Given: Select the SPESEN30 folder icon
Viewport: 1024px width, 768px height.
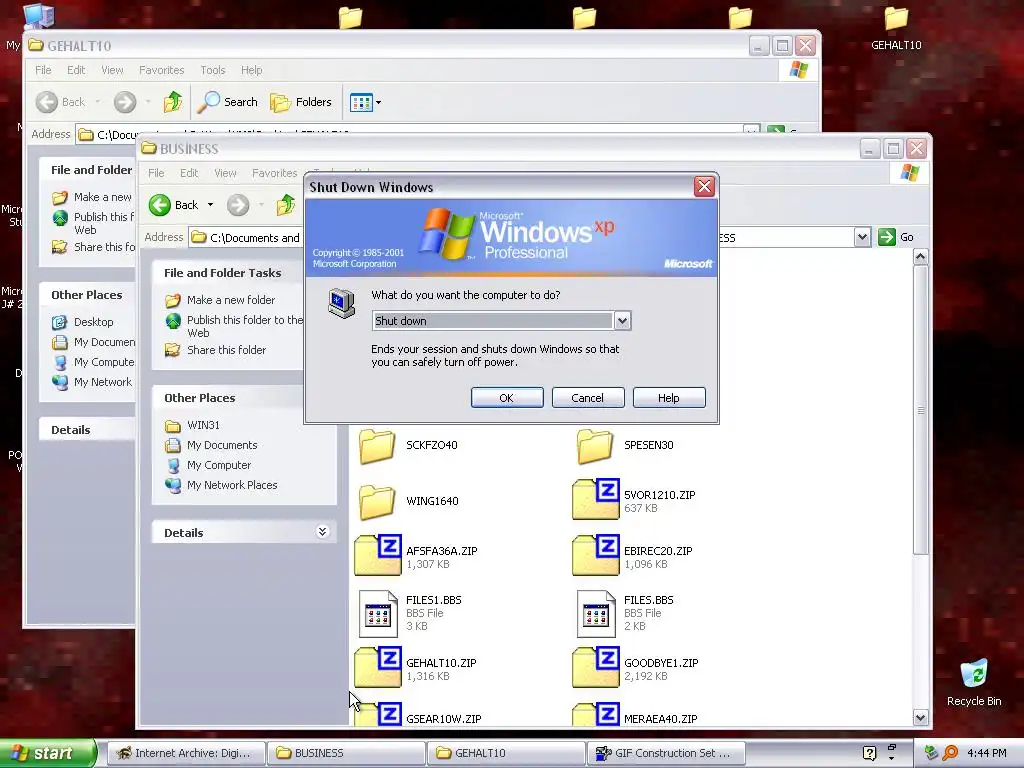Looking at the screenshot, I should tap(595, 445).
